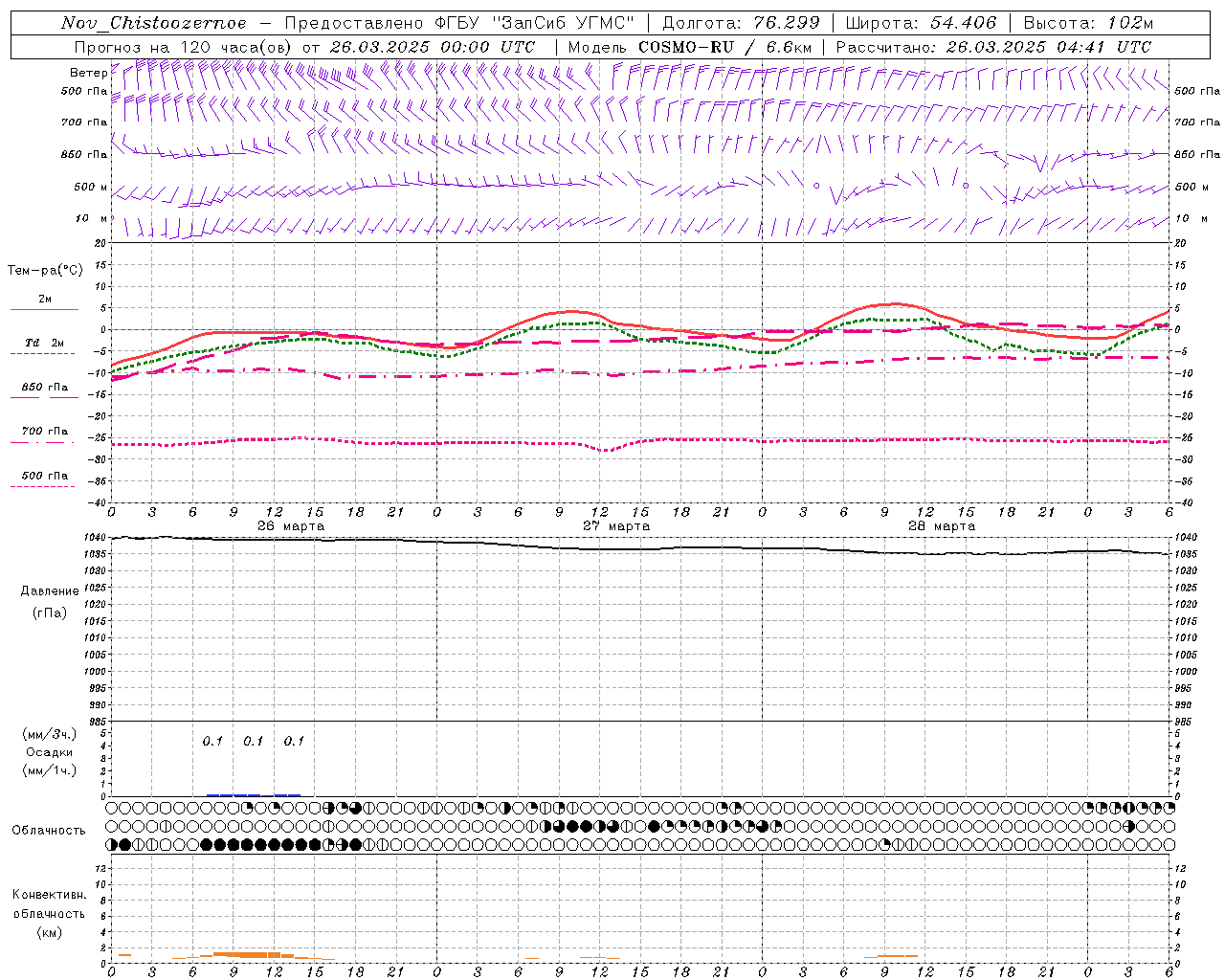Click the 28 марта date label
1225x980 pixels.
[x=942, y=526]
